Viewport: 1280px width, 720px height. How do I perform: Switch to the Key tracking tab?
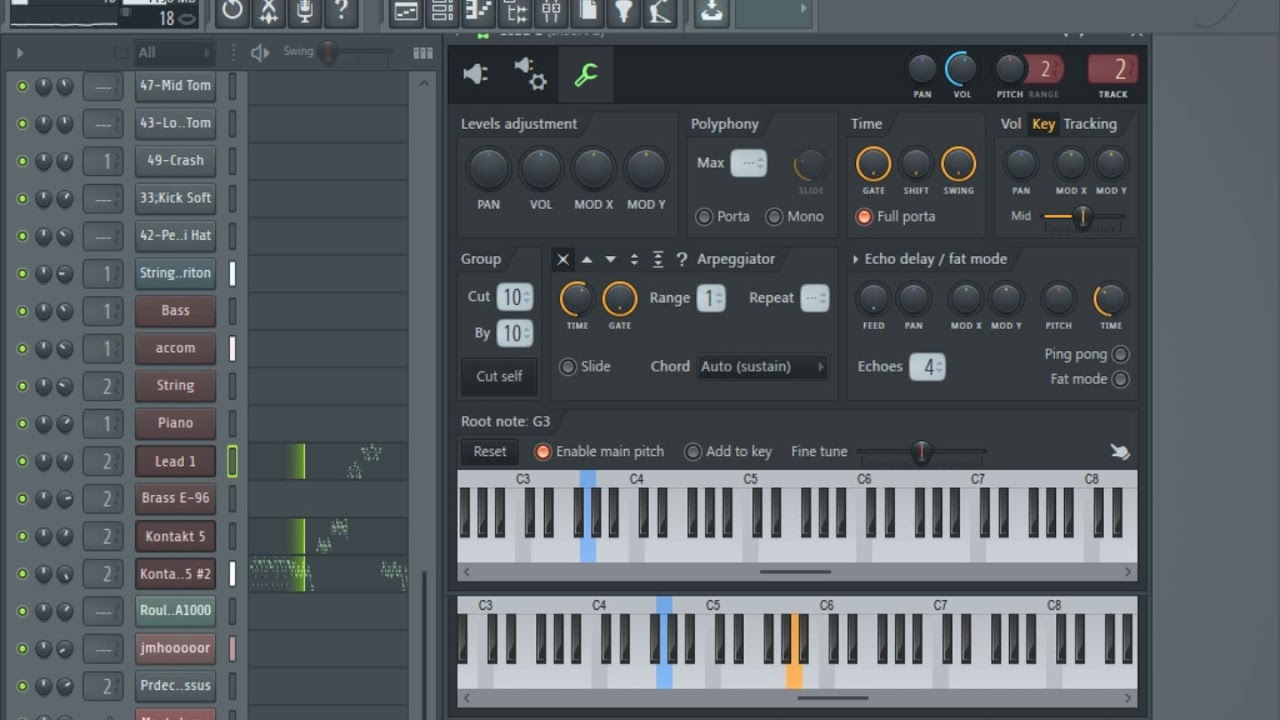[x=1043, y=124]
